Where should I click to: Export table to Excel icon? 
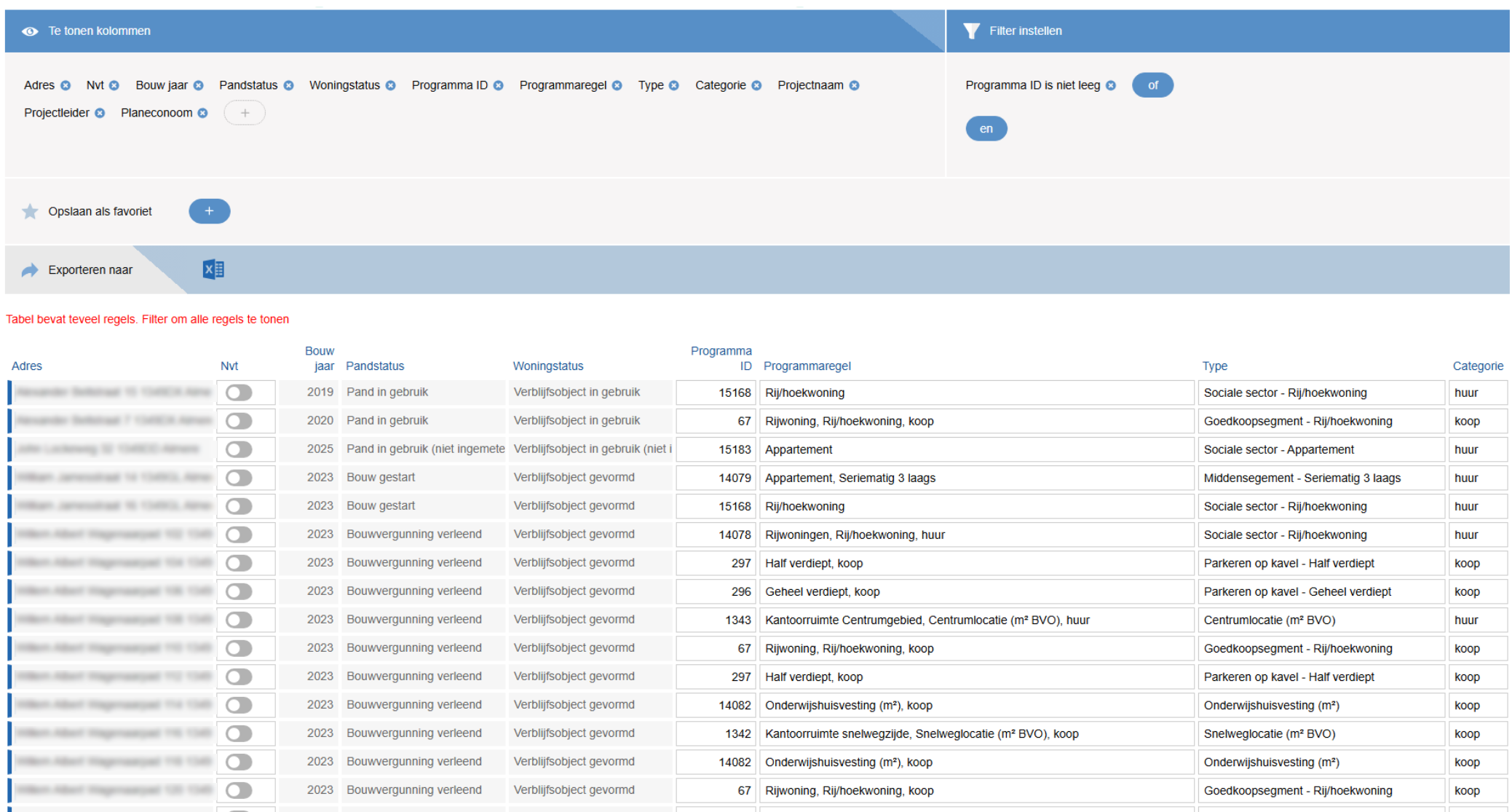213,269
